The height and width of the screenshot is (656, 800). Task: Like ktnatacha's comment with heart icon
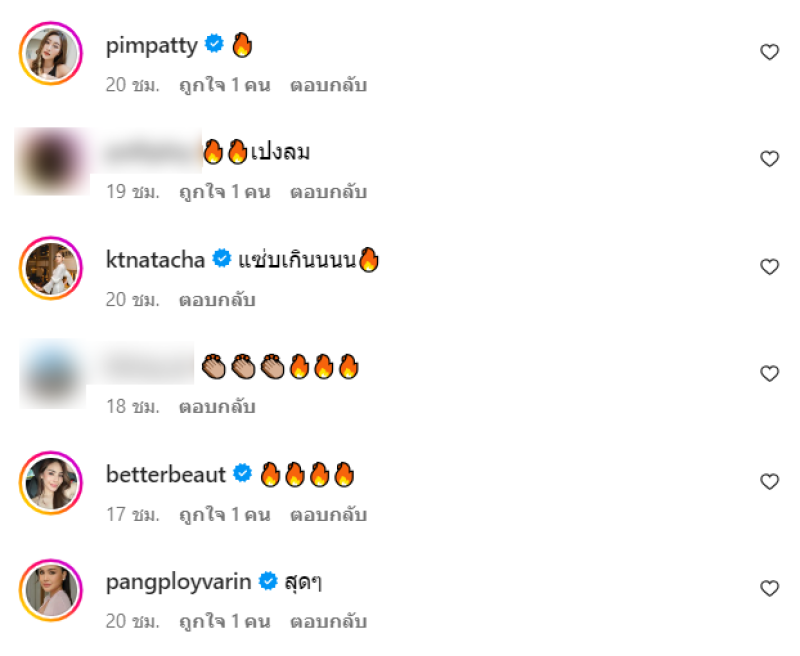point(769,267)
